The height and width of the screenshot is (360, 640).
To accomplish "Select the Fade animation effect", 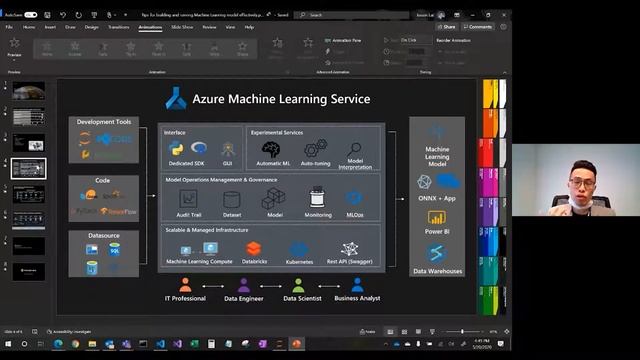I will click(103, 49).
